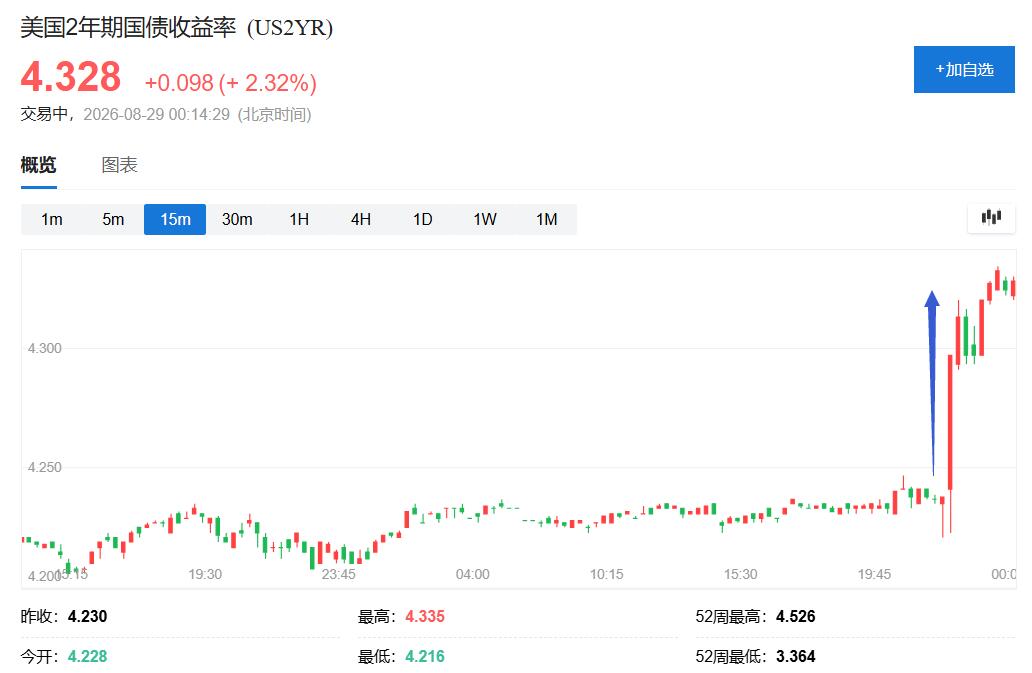Click the 04:00 time axis label
The height and width of the screenshot is (673, 1032).
click(x=473, y=574)
